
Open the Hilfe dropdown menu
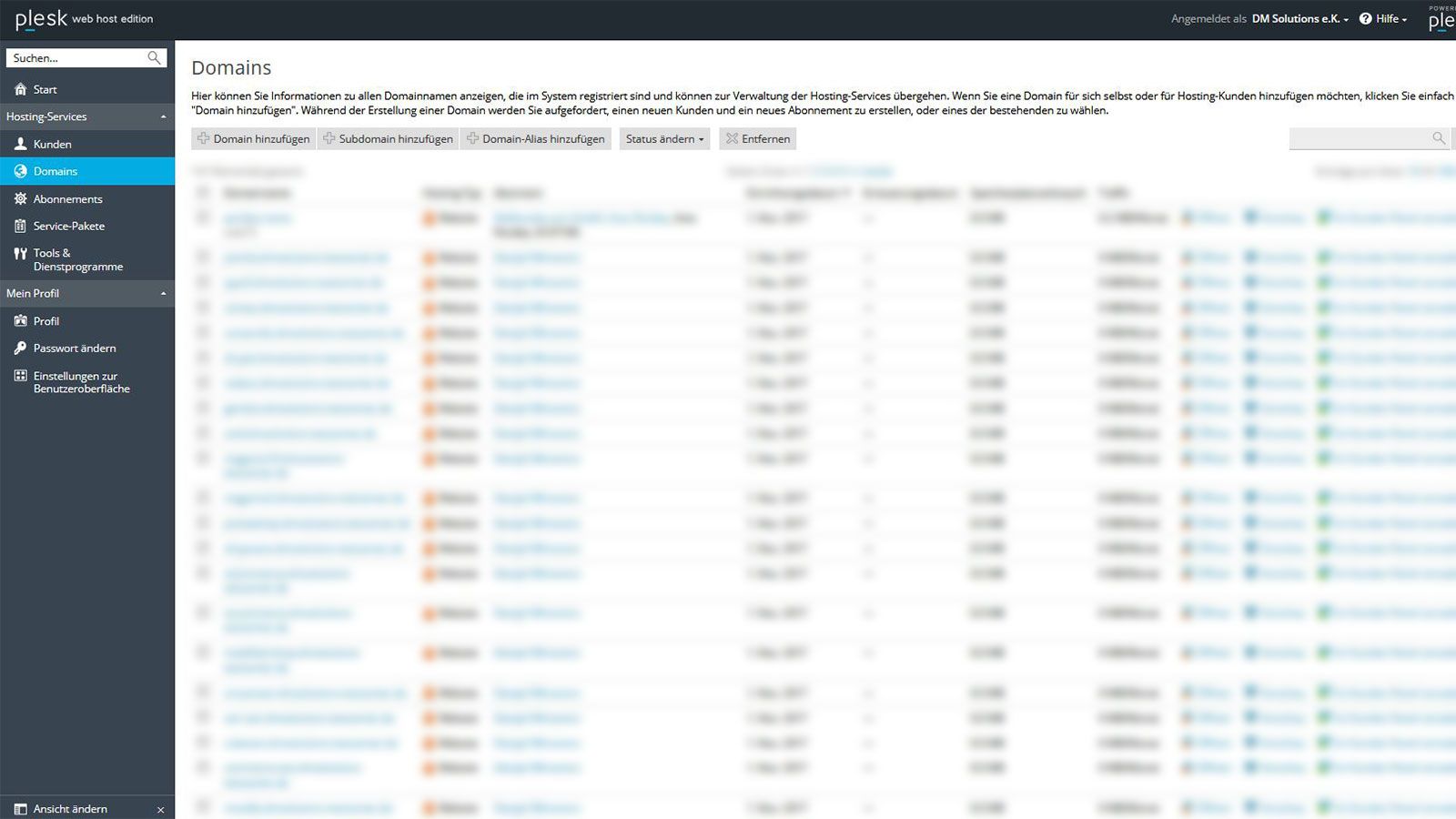pyautogui.click(x=1384, y=18)
